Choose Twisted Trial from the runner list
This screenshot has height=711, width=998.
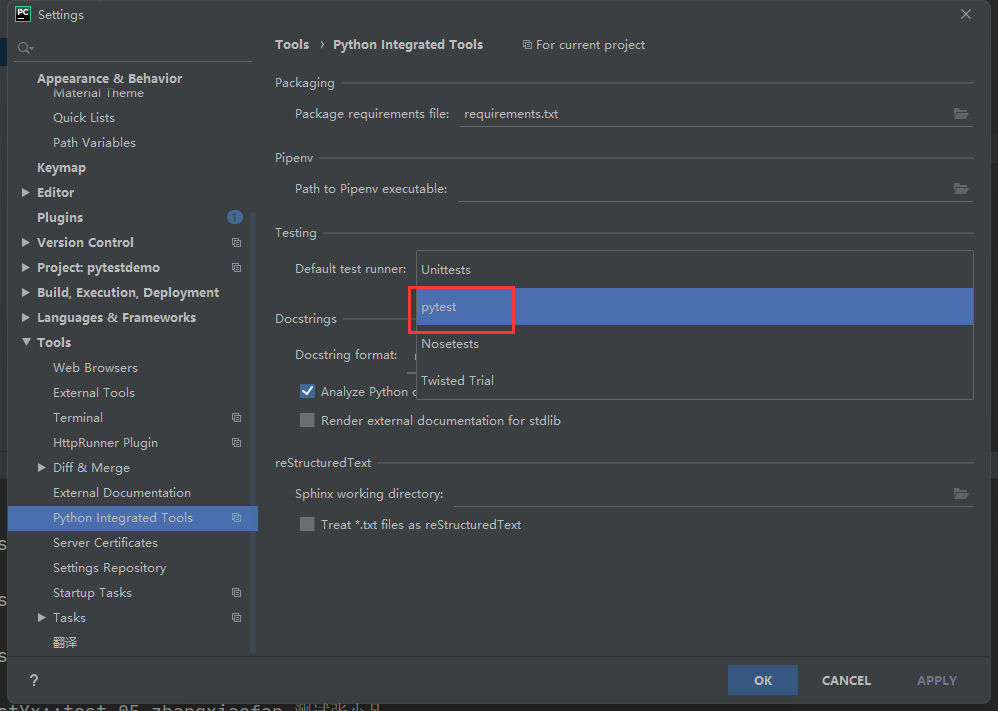tap(694, 380)
